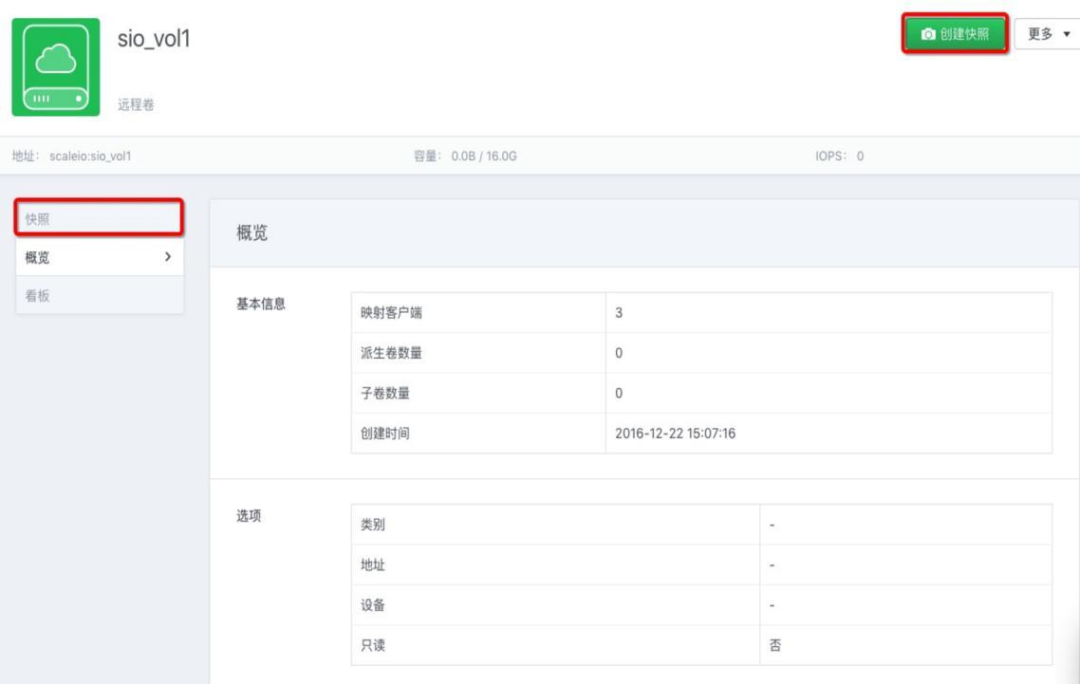The height and width of the screenshot is (684, 1080).
Task: Open the 更多 dropdown menu
Action: pos(1047,34)
